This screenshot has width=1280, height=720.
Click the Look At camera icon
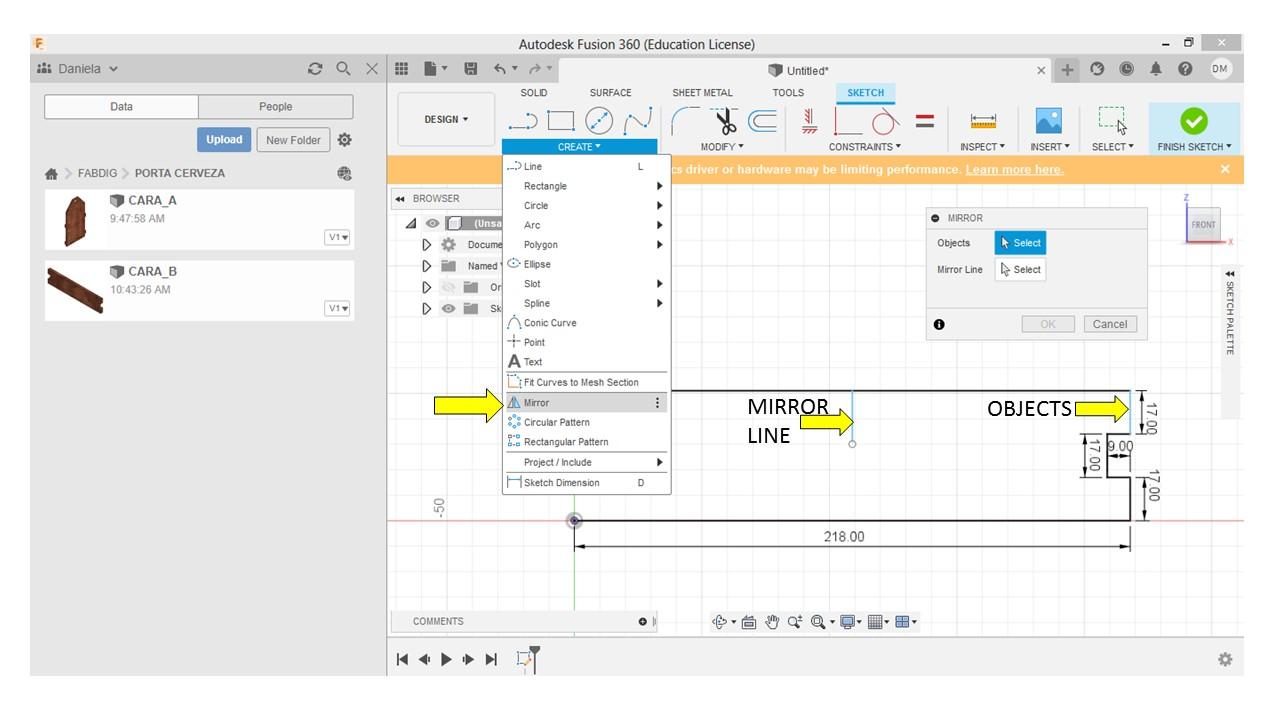pyautogui.click(x=748, y=622)
